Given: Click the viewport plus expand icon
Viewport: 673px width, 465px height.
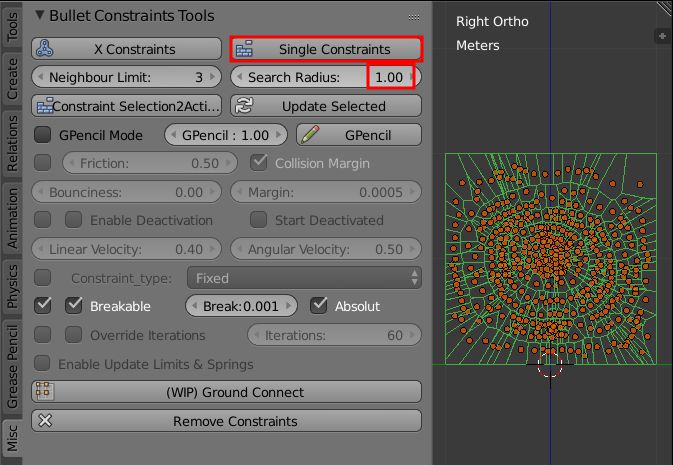Looking at the screenshot, I should 662,36.
